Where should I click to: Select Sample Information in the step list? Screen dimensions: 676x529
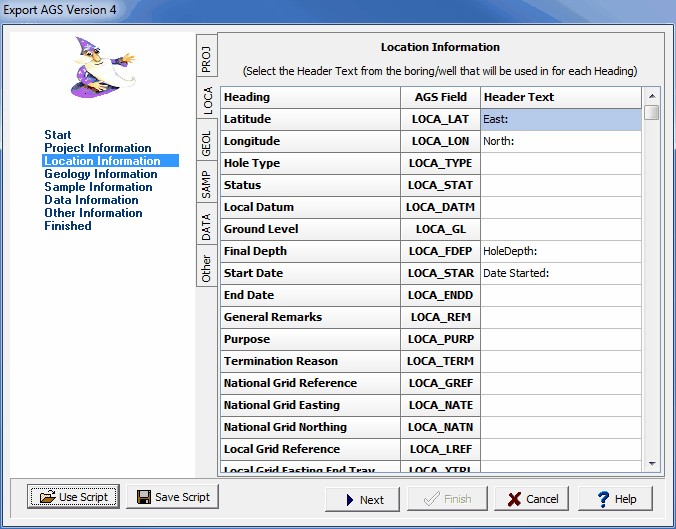tap(98, 187)
